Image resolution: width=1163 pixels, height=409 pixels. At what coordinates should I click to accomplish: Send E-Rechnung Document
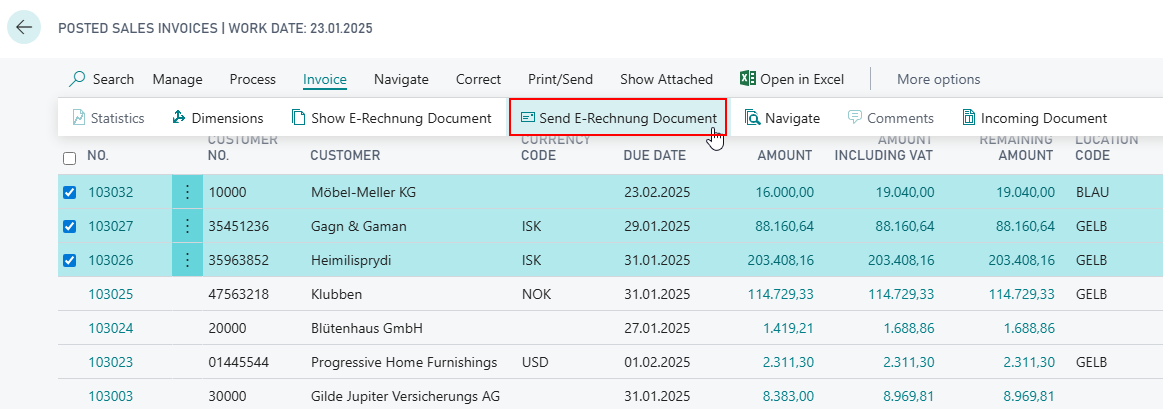[618, 118]
